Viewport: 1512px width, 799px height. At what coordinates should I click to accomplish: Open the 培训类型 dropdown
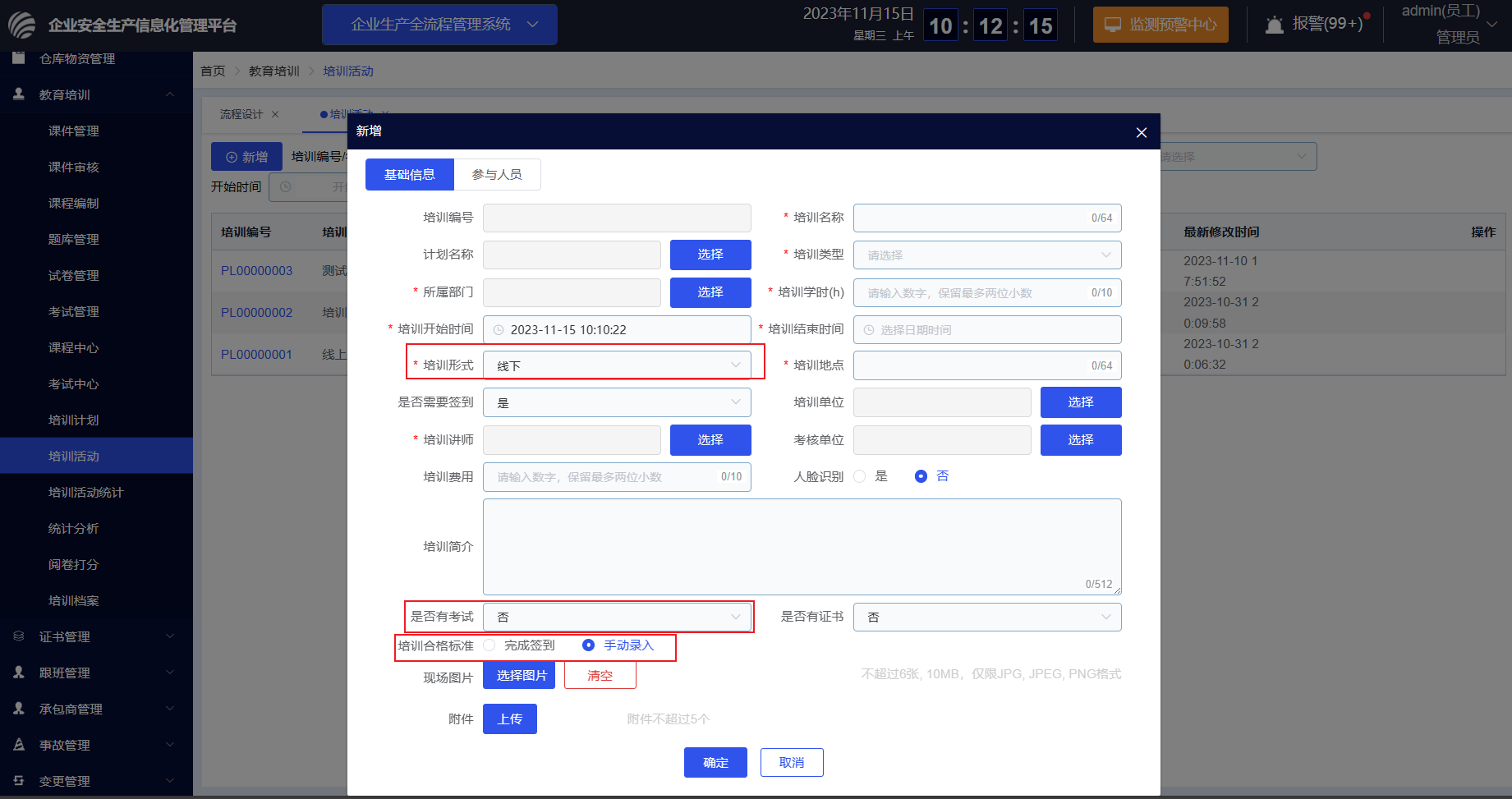987,255
